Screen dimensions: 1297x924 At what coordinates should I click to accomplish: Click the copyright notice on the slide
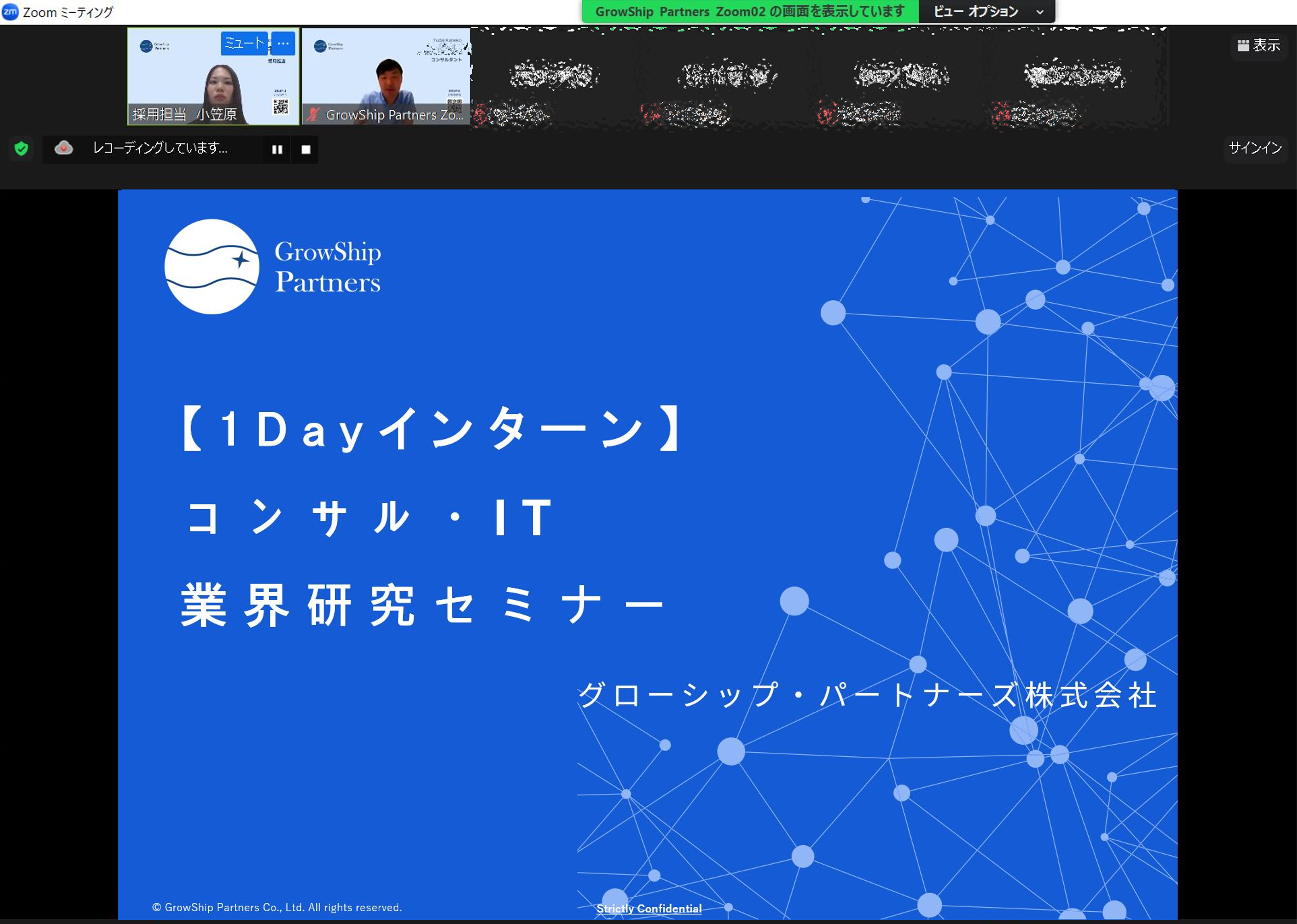[277, 907]
